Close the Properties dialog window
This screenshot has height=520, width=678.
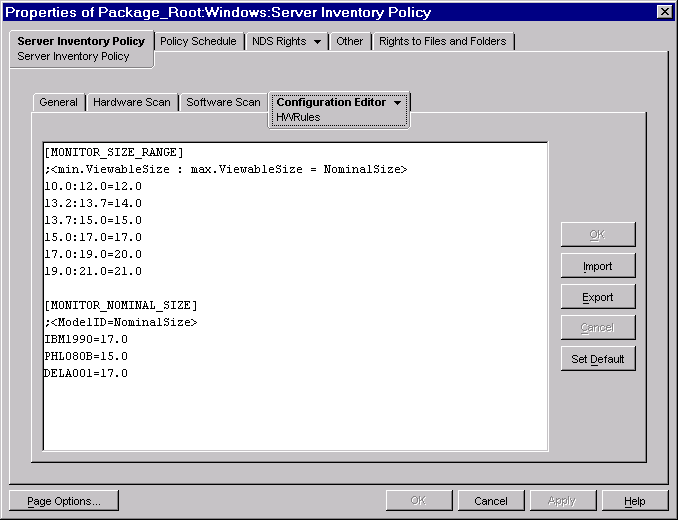pyautogui.click(x=665, y=12)
